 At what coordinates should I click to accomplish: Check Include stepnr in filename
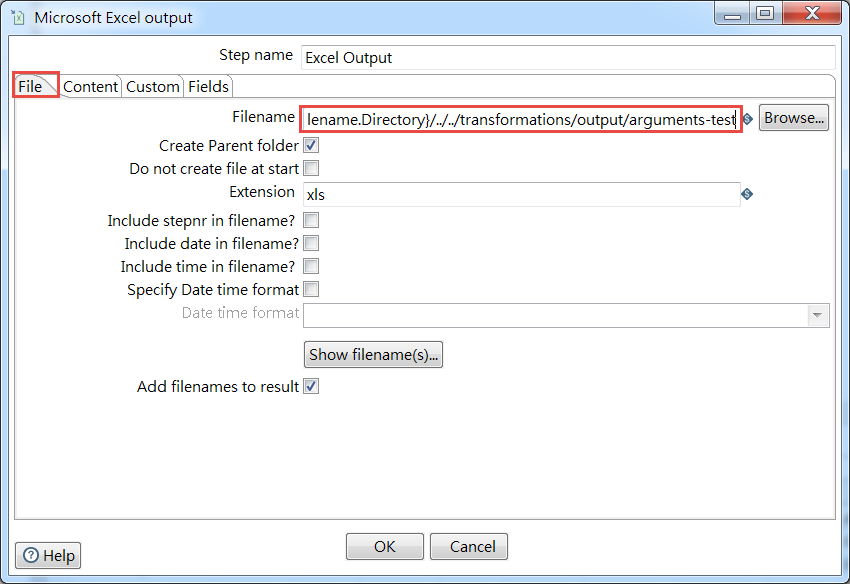[x=311, y=220]
